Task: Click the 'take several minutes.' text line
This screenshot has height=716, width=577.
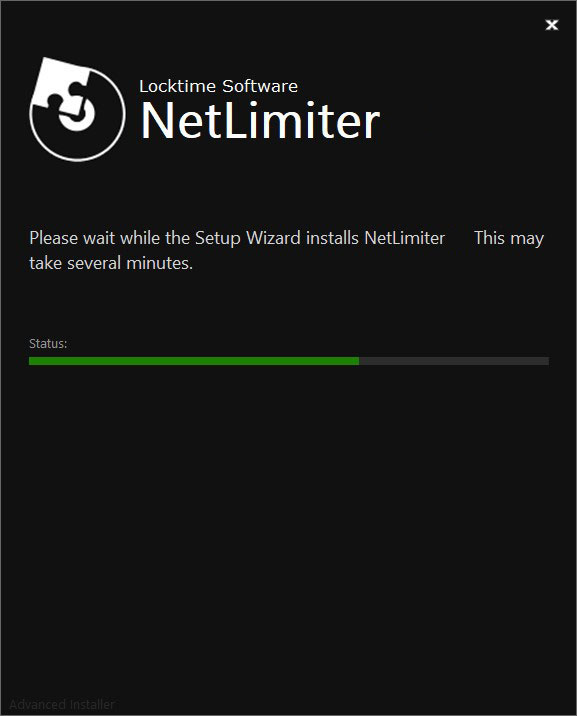Action: 111,263
